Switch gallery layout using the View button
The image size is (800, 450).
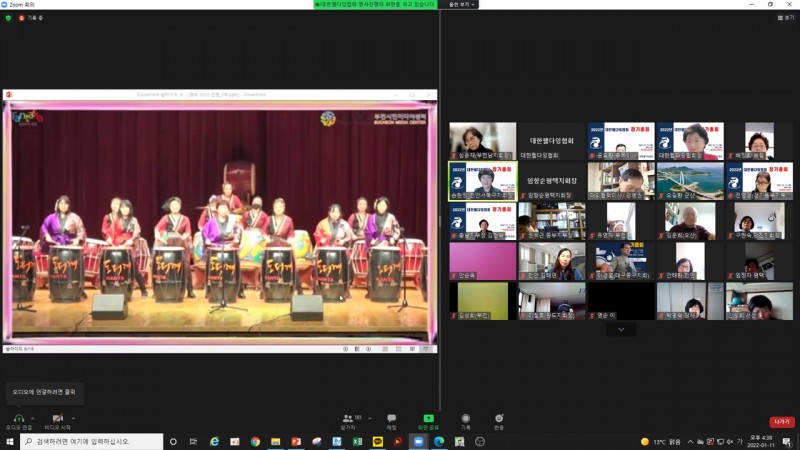tap(787, 18)
